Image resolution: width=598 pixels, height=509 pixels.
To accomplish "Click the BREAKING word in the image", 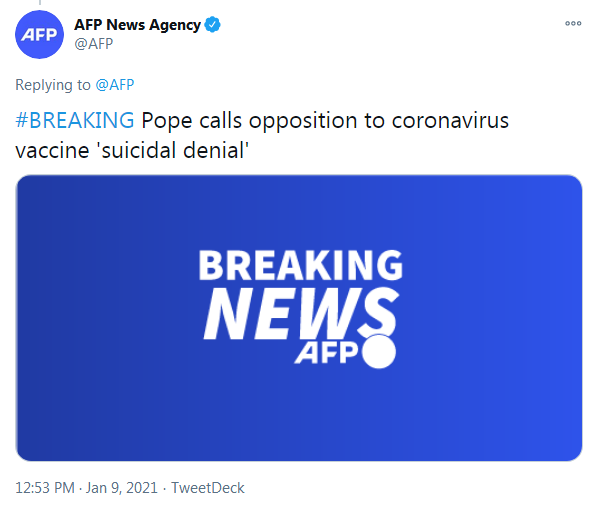I will point(301,265).
